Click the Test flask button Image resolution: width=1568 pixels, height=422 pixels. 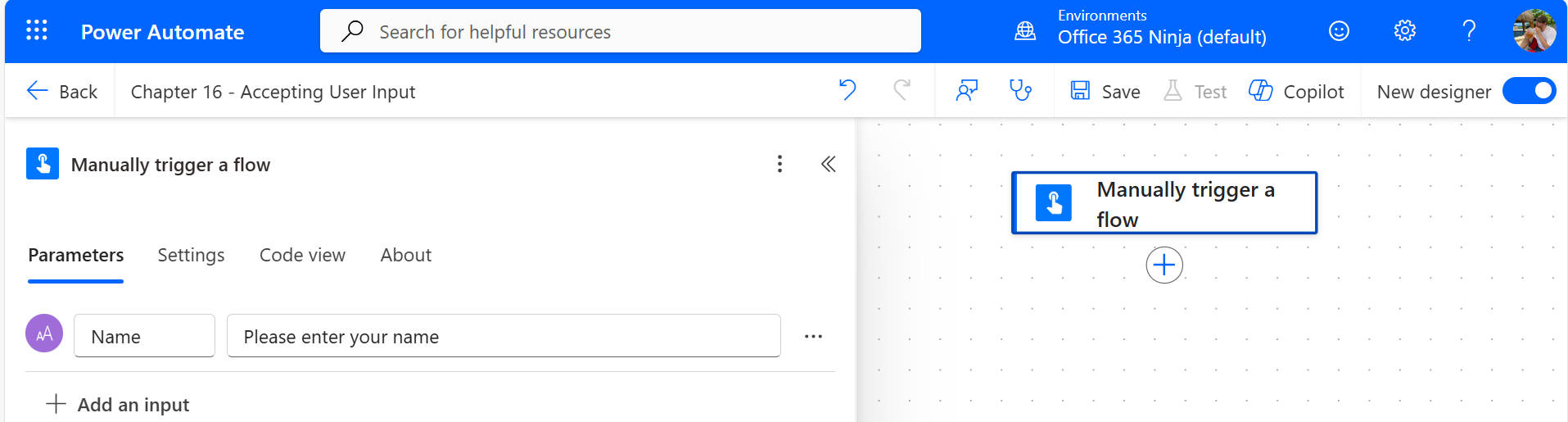pos(1195,91)
